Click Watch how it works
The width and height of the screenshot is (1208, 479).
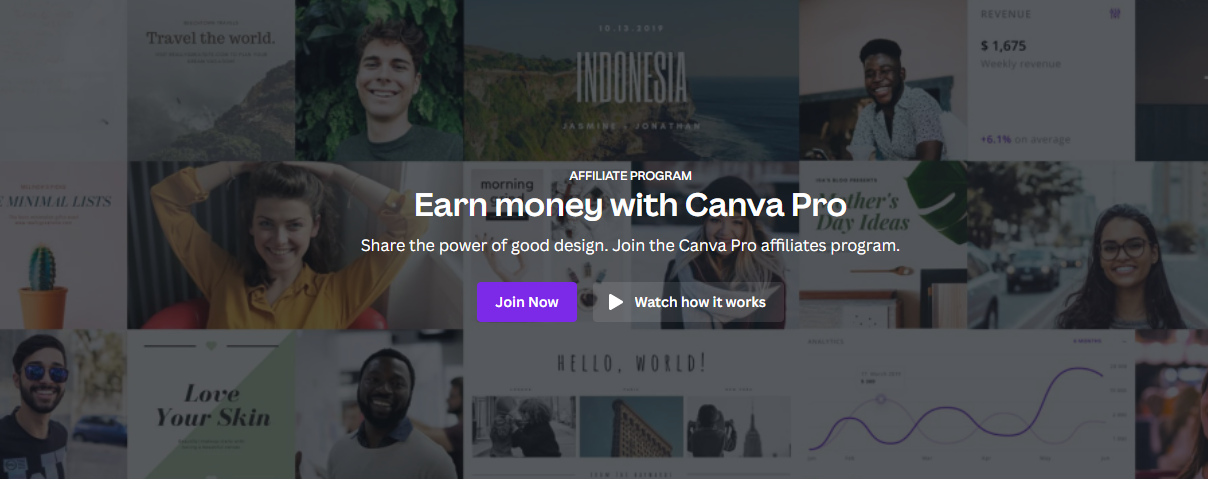click(x=689, y=302)
